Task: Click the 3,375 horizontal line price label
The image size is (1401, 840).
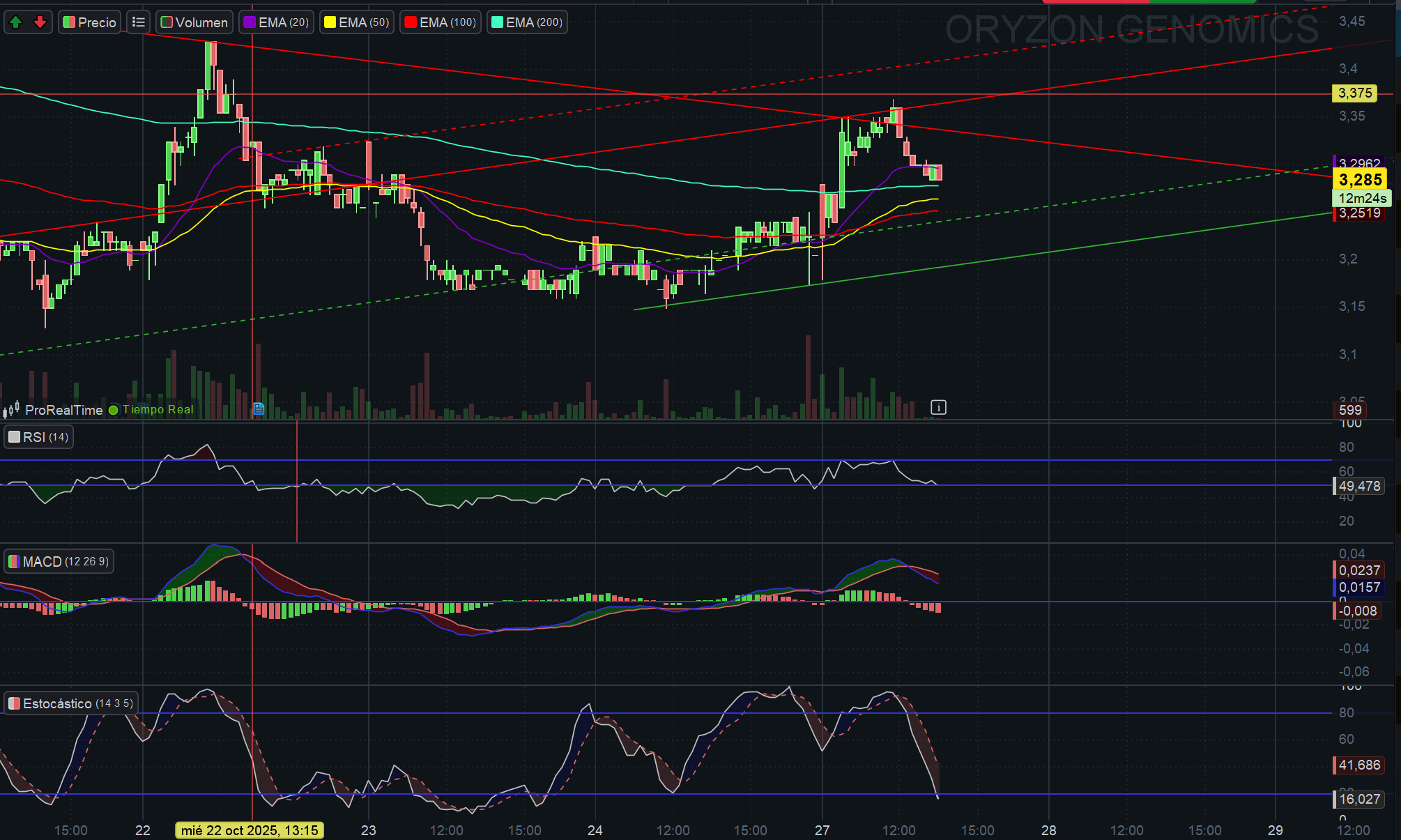Action: pos(1354,93)
